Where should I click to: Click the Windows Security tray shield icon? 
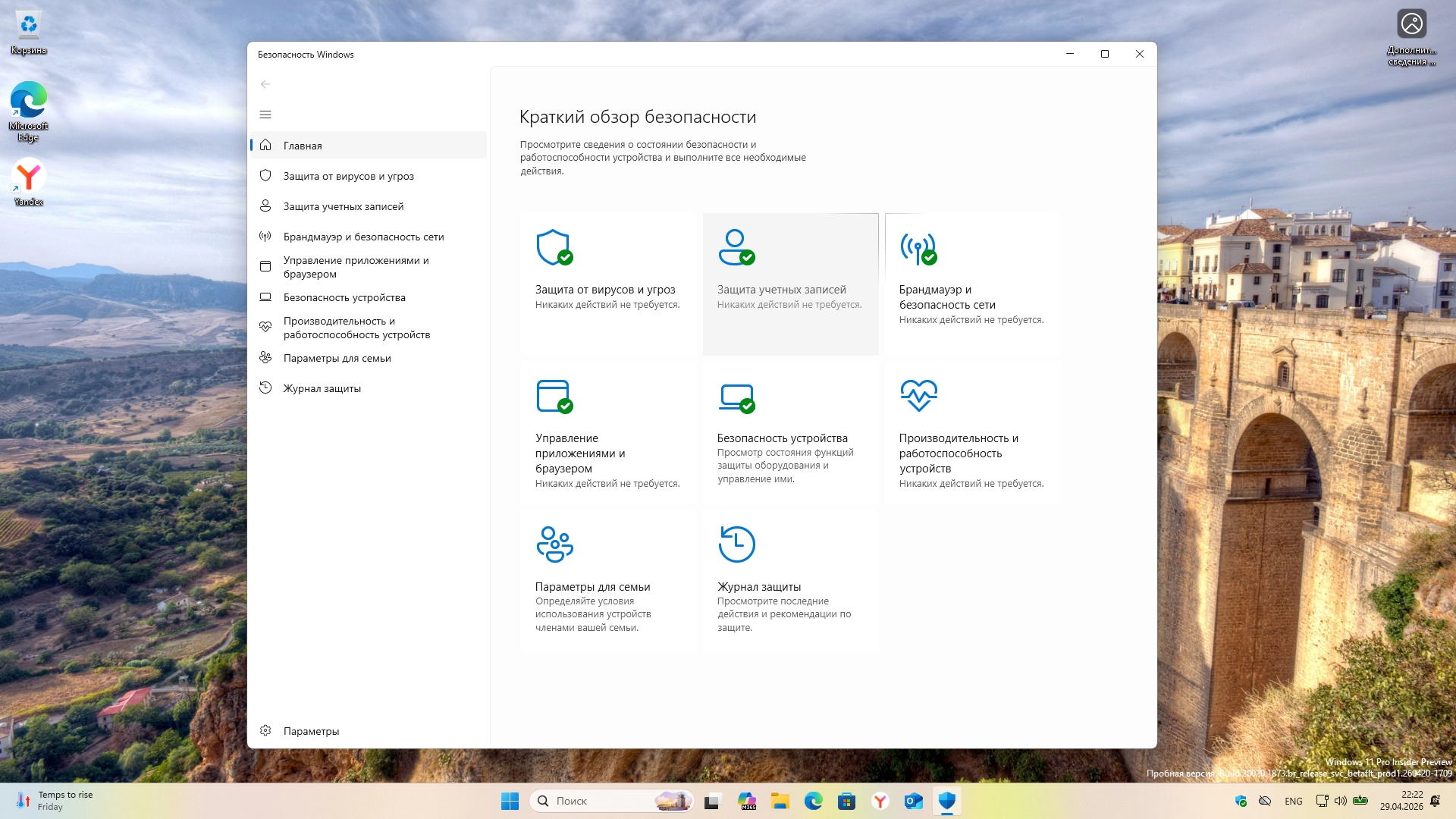(1241, 801)
